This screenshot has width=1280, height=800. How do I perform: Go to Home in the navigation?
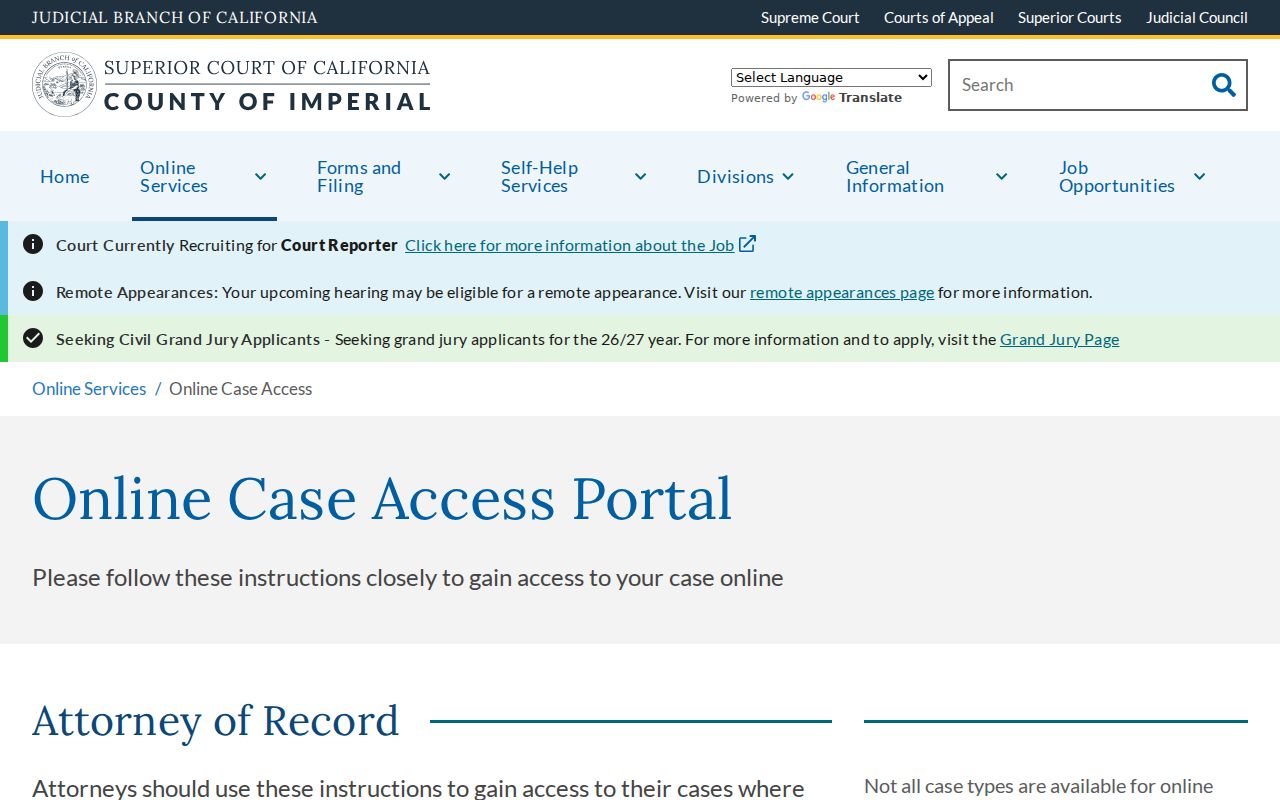click(x=65, y=177)
